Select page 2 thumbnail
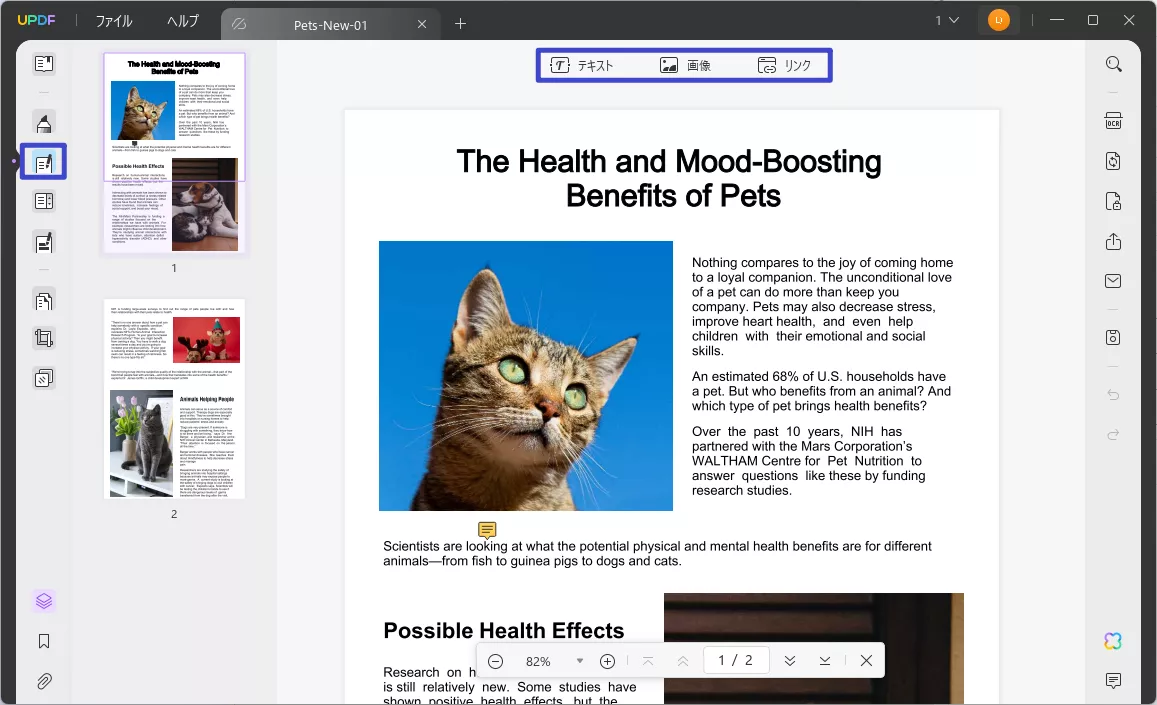Screen dimensions: 1157x705 click(174, 399)
